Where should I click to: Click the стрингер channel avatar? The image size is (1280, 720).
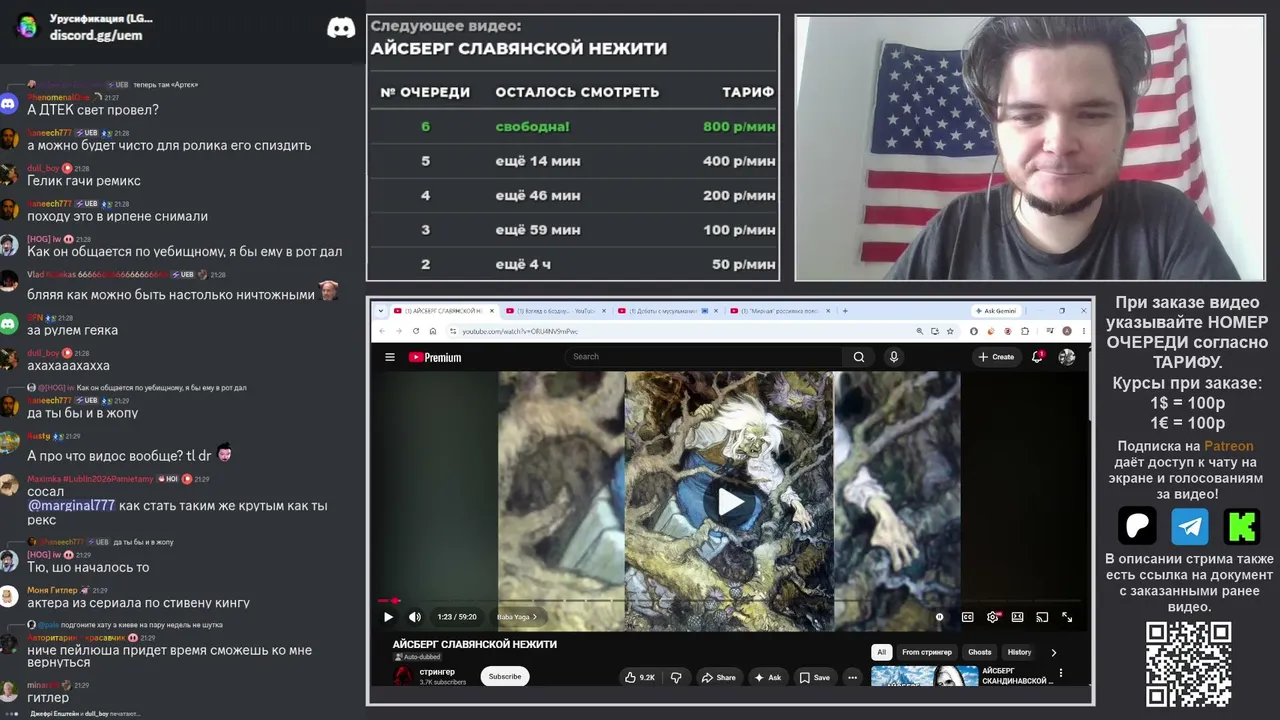coord(403,677)
